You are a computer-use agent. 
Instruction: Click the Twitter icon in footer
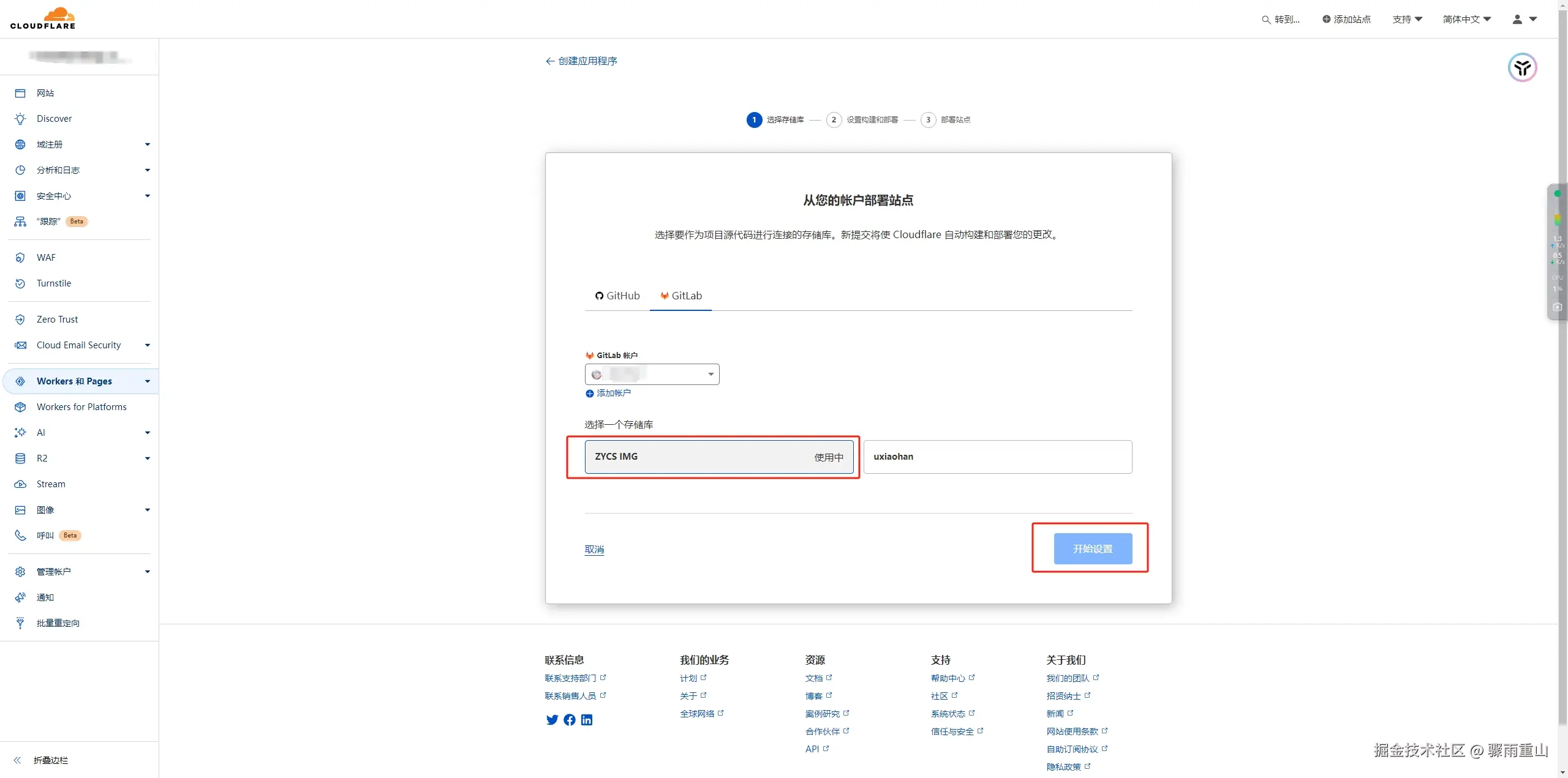(x=552, y=720)
